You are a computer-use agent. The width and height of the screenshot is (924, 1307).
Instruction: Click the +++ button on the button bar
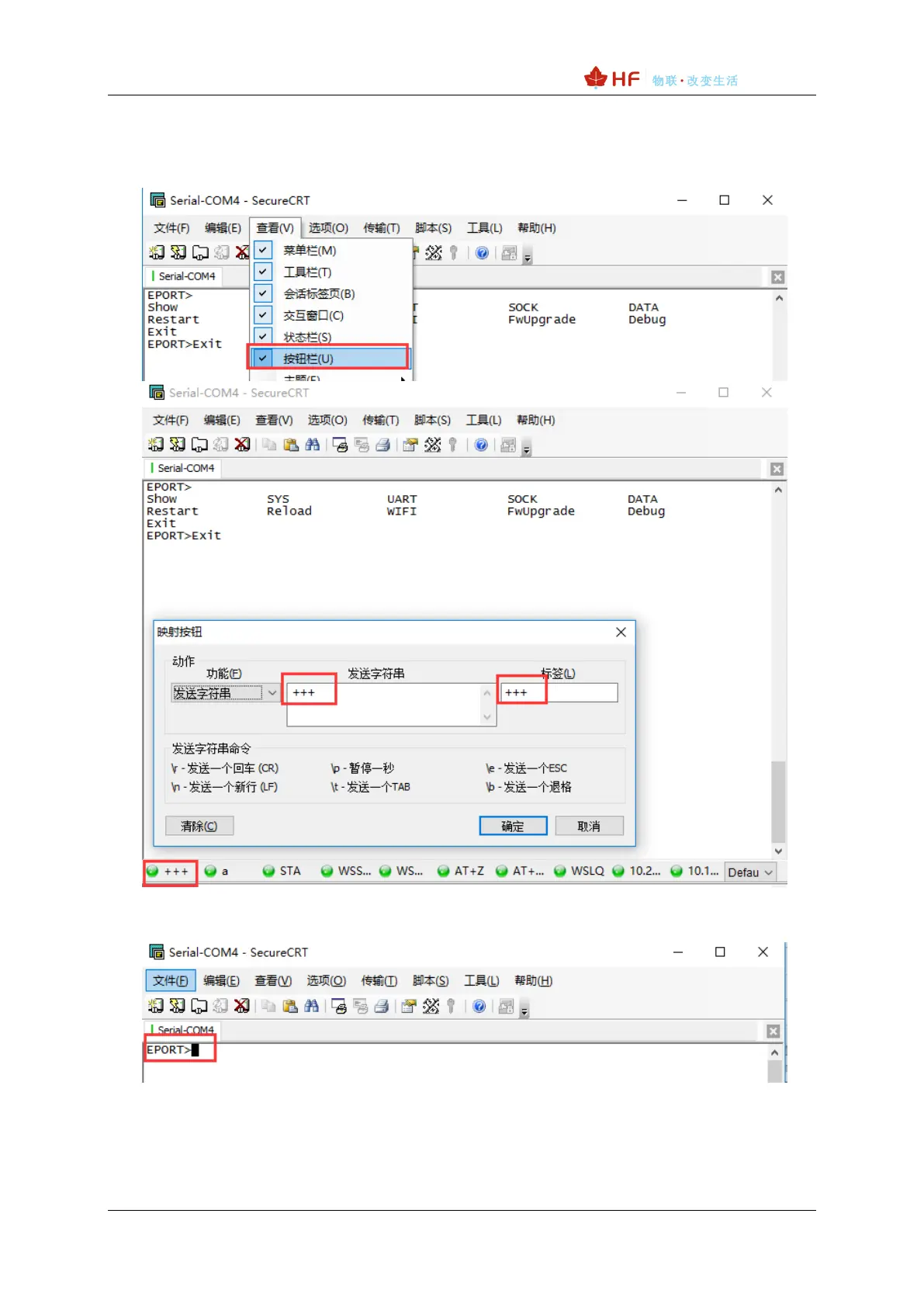click(168, 872)
